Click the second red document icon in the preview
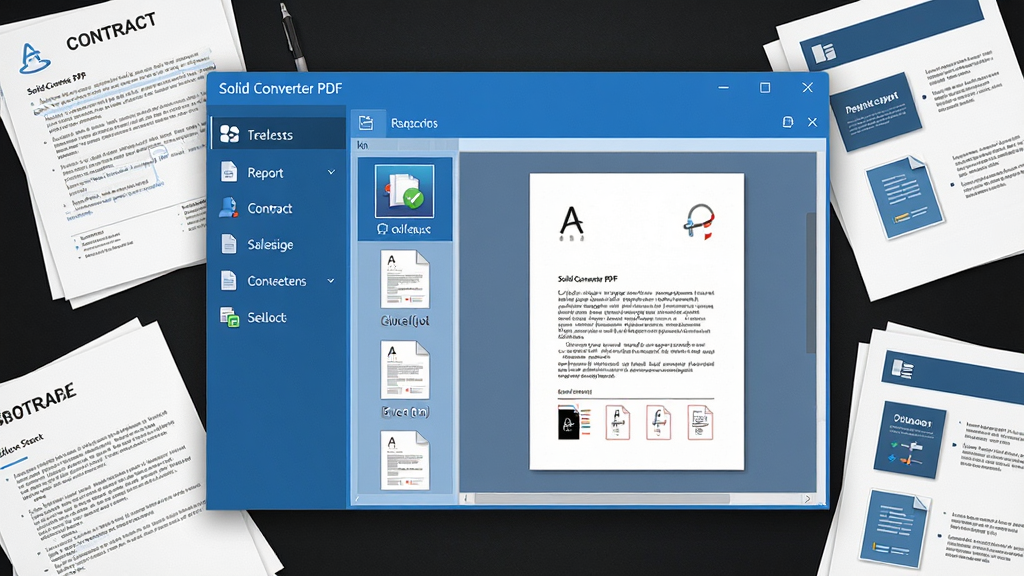Screen dimensions: 1024x576 618,422
